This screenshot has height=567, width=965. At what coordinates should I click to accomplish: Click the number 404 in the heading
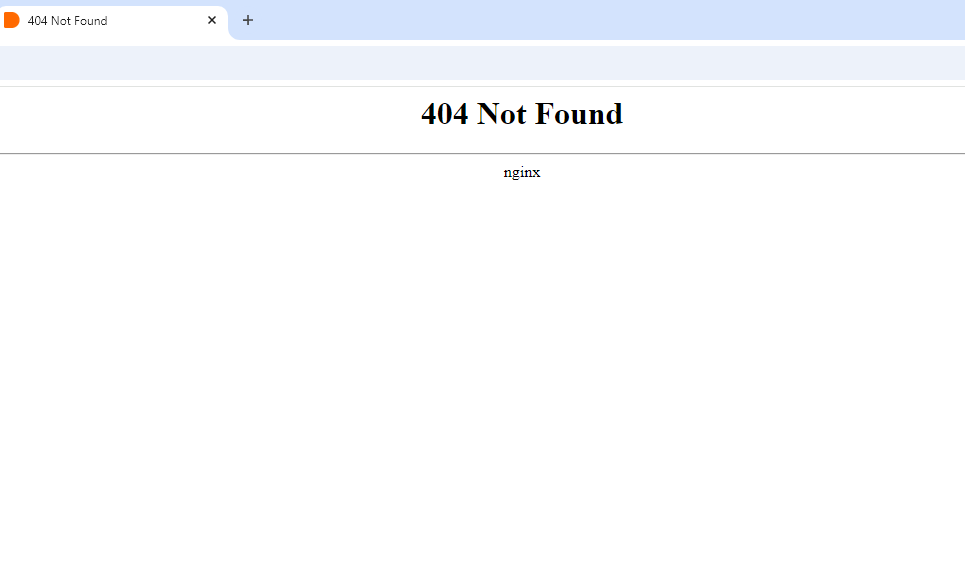[444, 114]
